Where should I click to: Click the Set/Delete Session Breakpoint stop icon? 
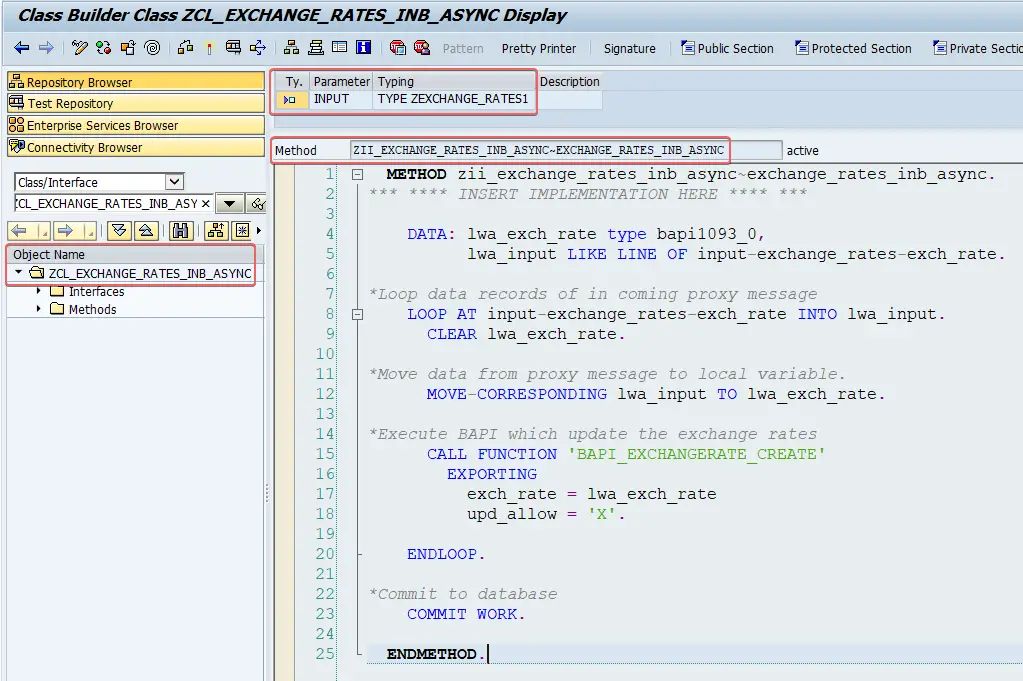[x=397, y=48]
